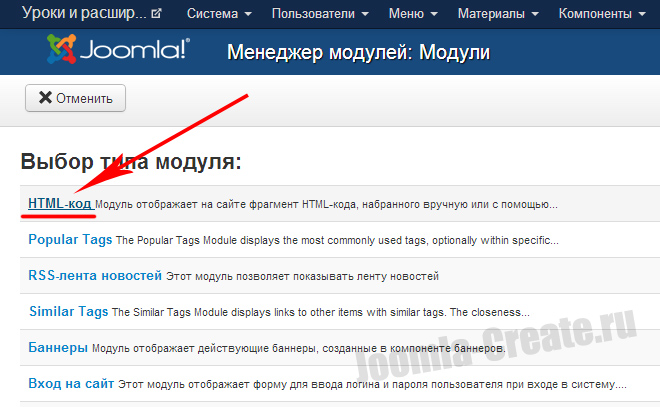Screen dimensions: 660x407
Task: Click the HTML-код module description text
Action: 327,204
